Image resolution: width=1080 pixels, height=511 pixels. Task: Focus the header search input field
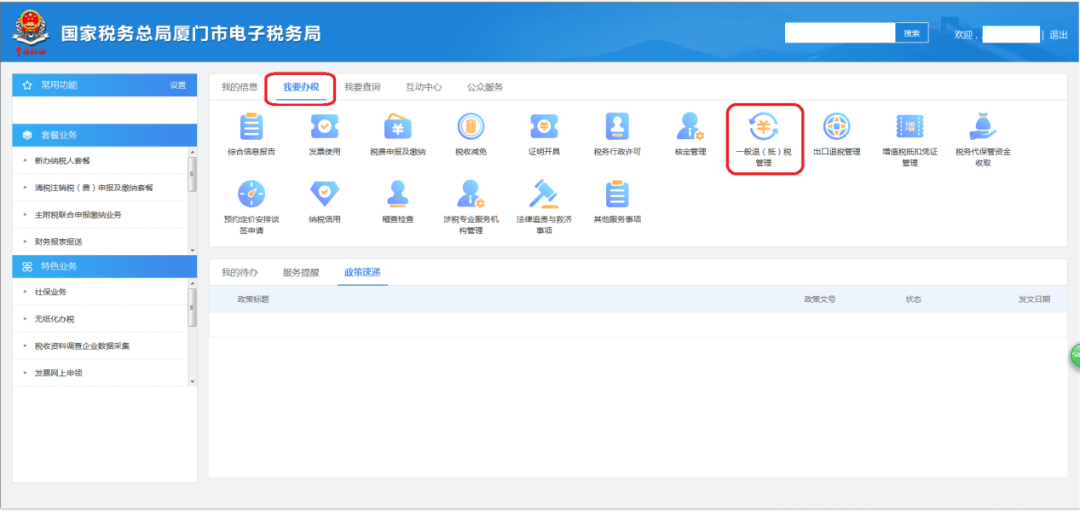(x=840, y=33)
